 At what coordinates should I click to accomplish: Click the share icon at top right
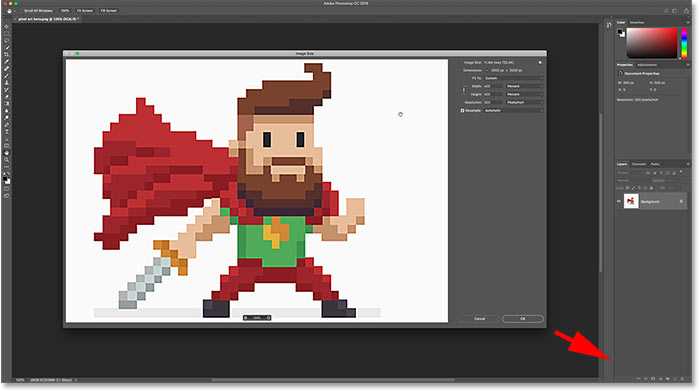pos(687,11)
